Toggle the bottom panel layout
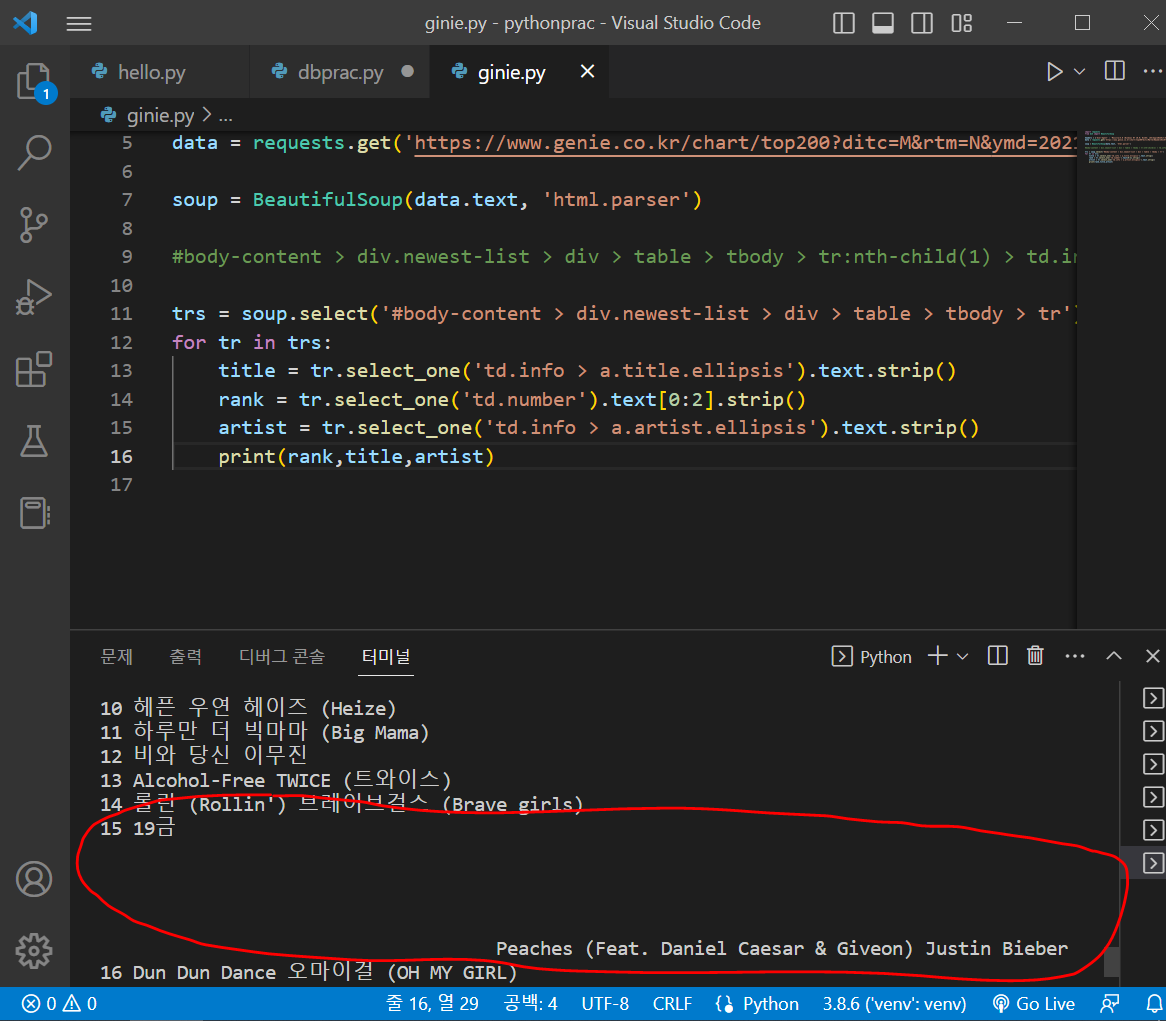 click(x=883, y=23)
